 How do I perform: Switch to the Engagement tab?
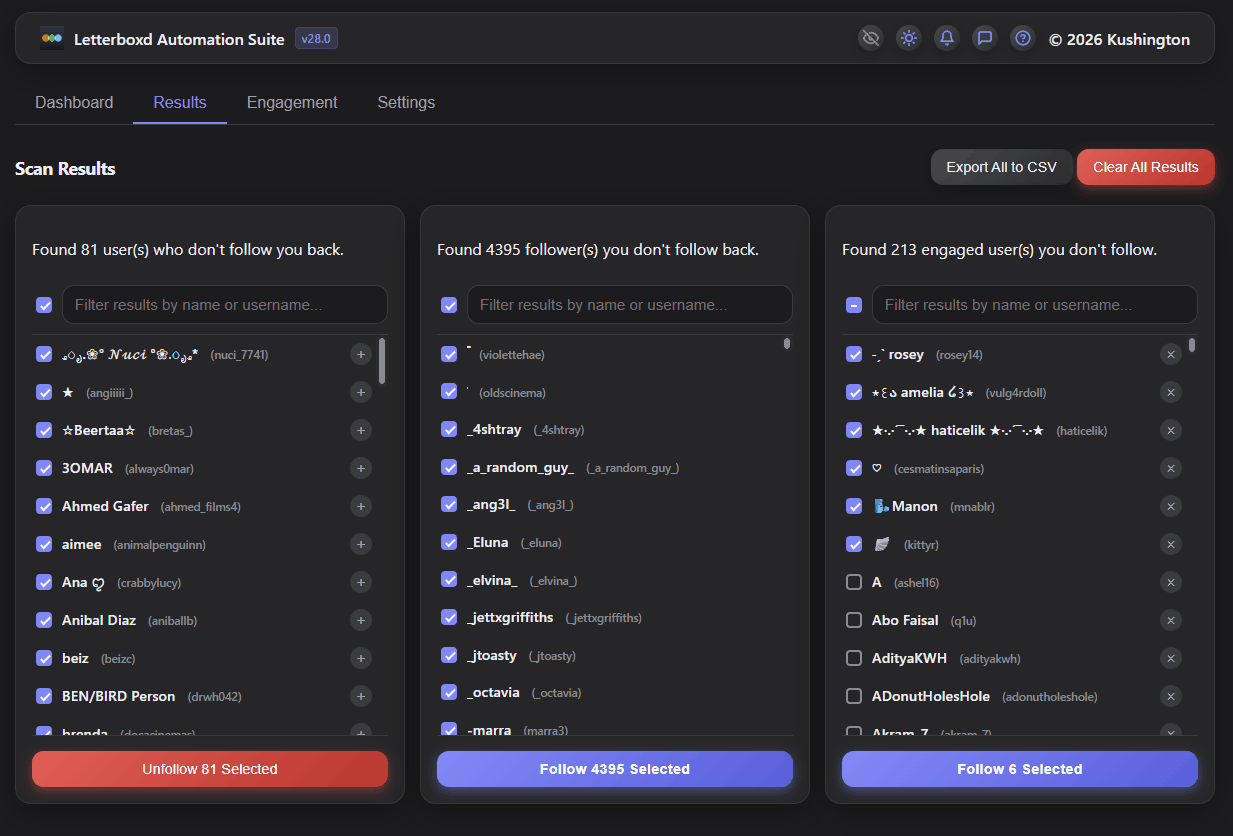292,102
